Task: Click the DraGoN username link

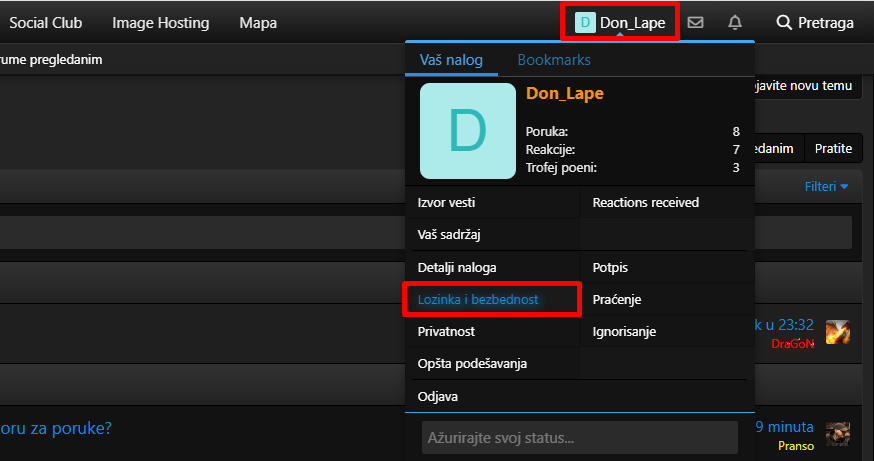Action: click(792, 344)
